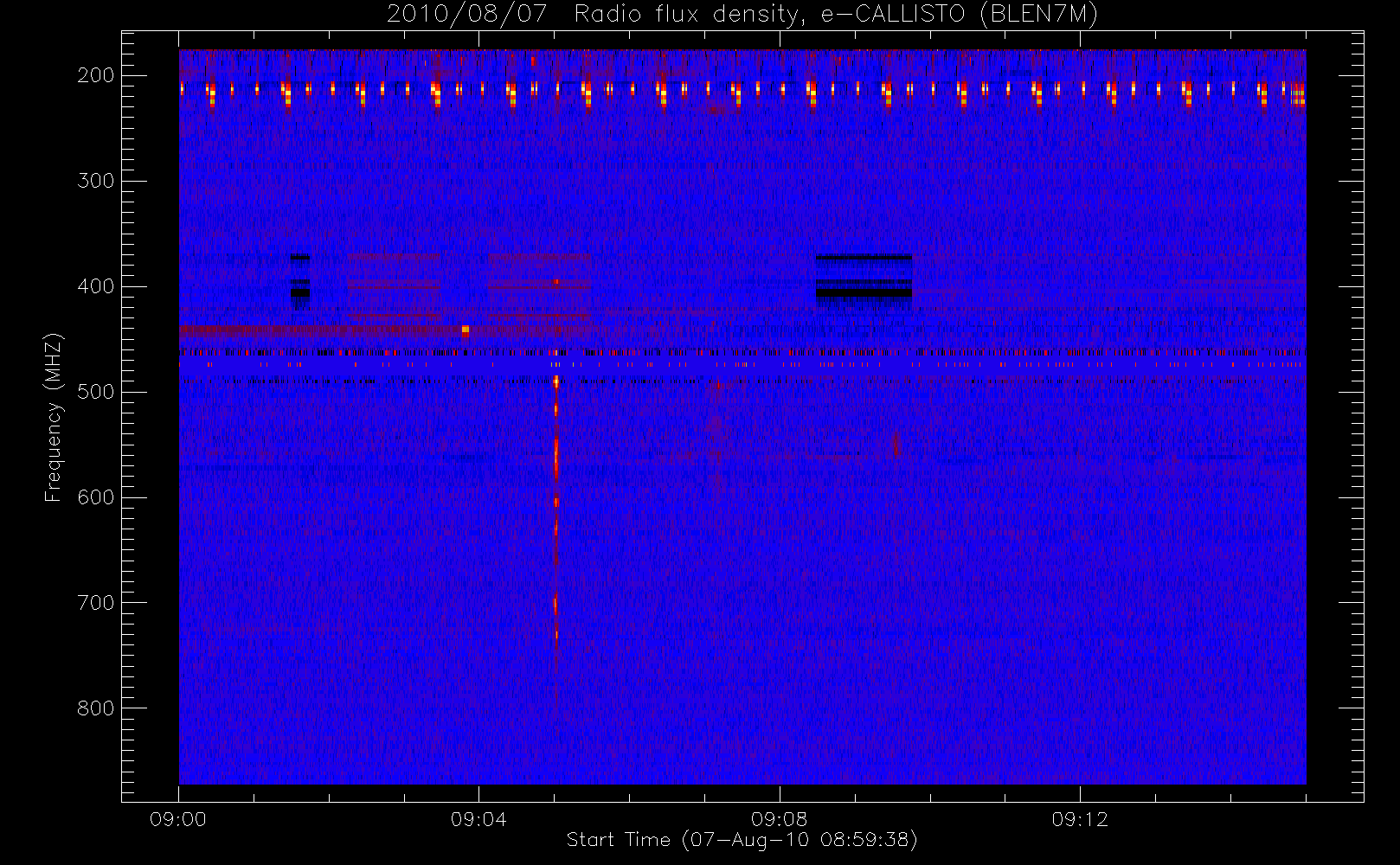Viewport: 1400px width, 865px height.
Task: Select the "Frequency (MHZ)" y-axis label
Action: click(54, 417)
